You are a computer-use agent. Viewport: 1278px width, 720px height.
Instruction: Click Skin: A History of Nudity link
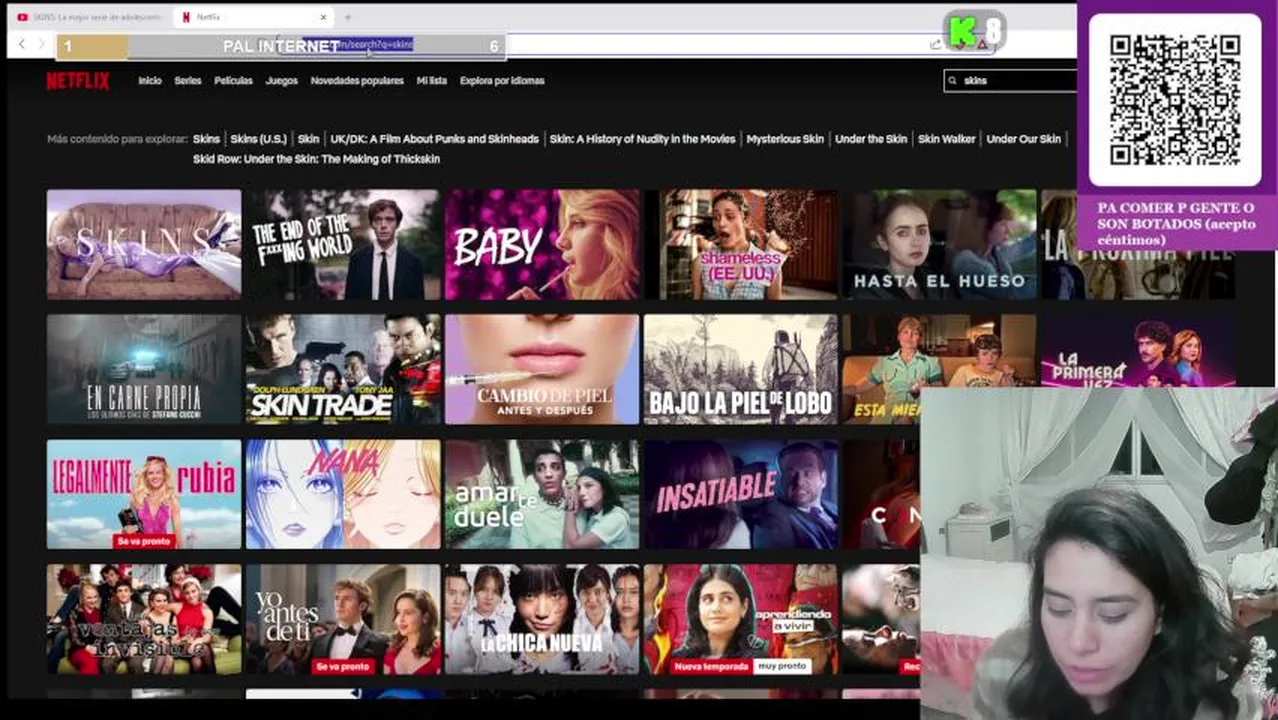(642, 139)
